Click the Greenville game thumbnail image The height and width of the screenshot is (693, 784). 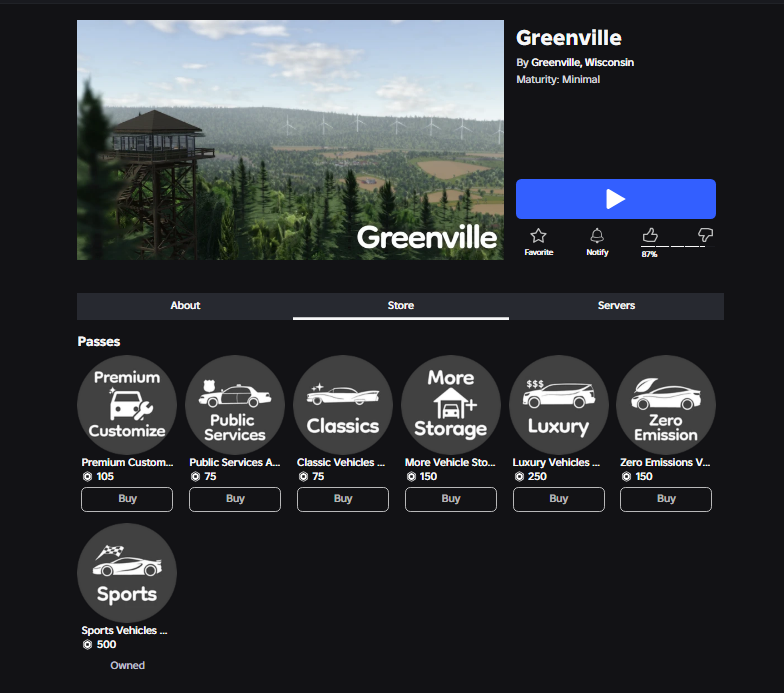point(290,140)
